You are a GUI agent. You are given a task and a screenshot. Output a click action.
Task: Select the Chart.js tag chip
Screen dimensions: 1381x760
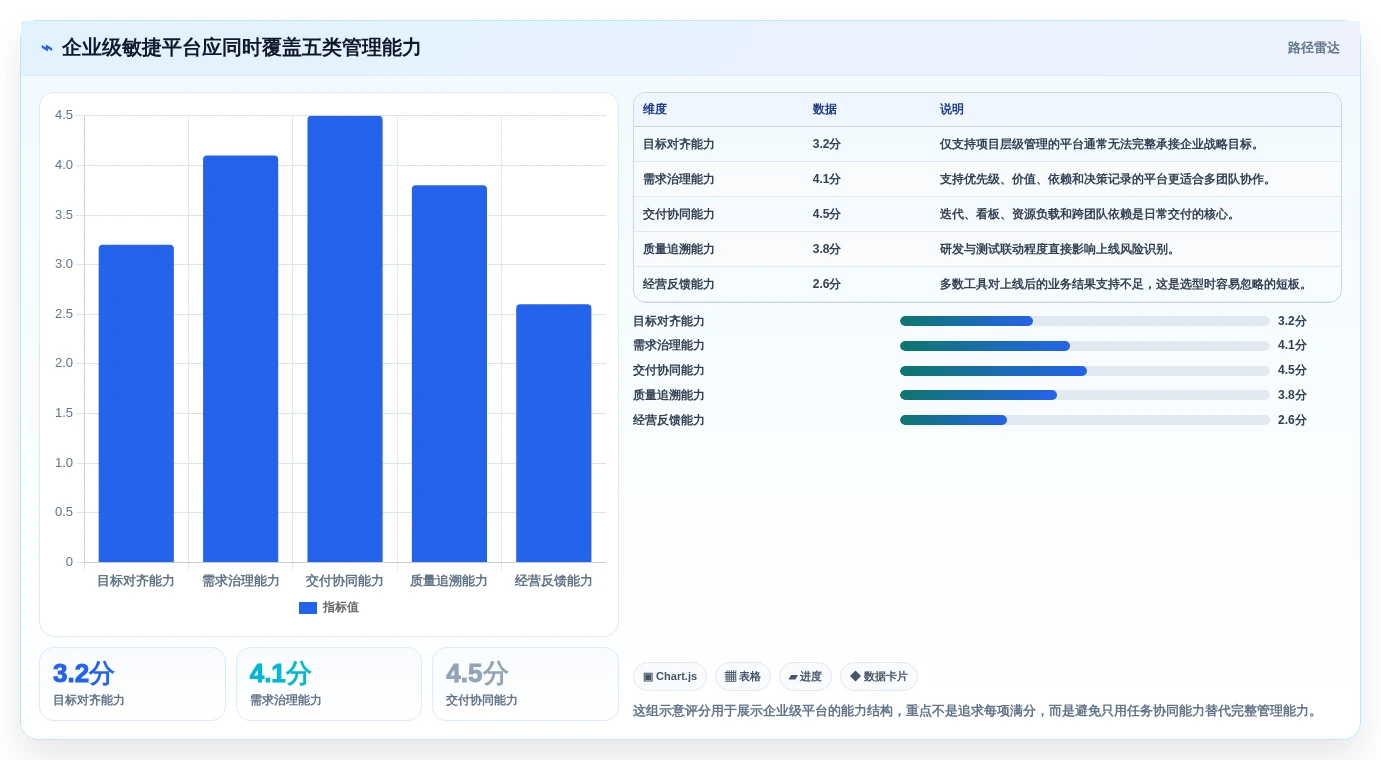click(670, 677)
